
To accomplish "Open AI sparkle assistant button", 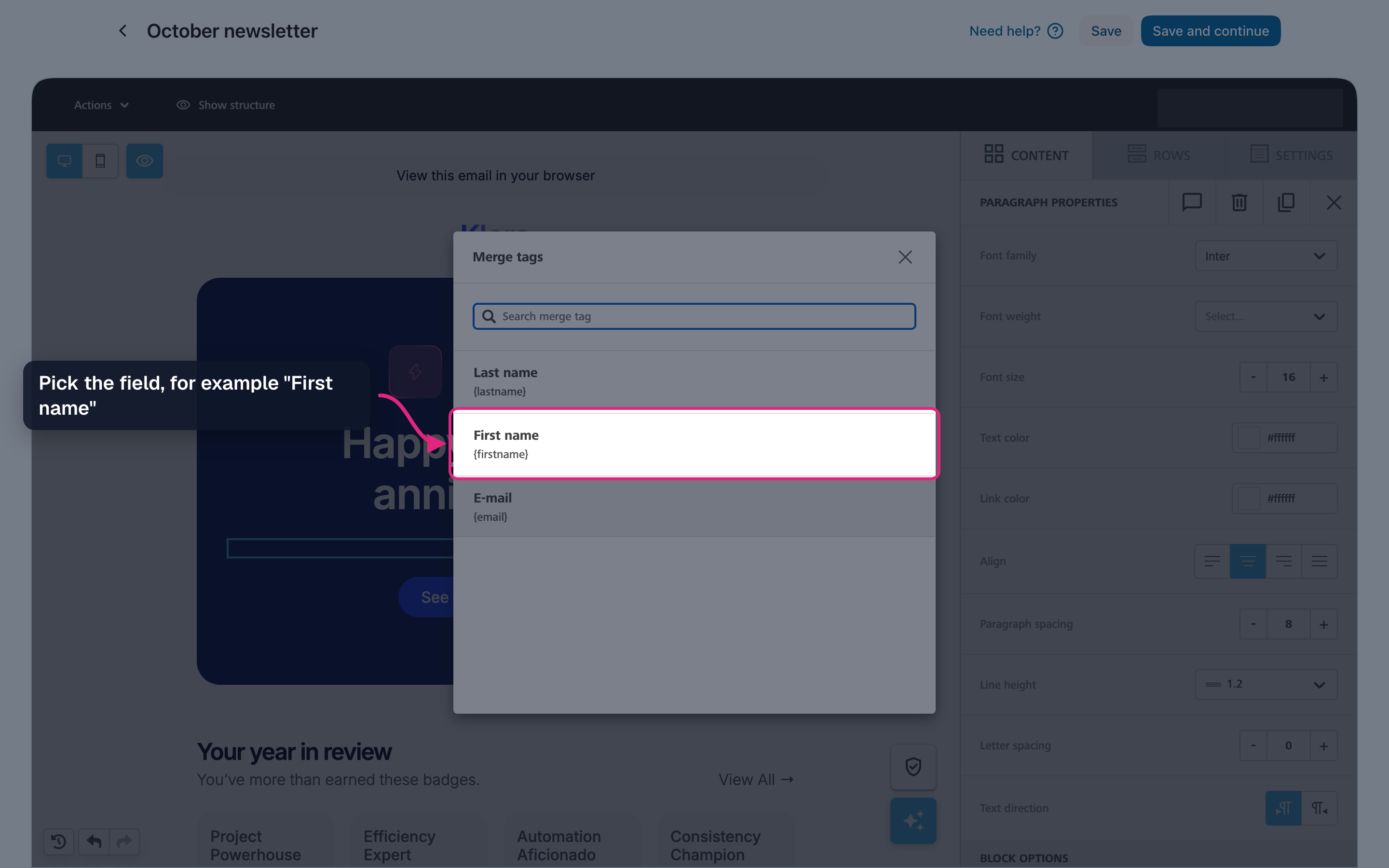I will tap(913, 820).
